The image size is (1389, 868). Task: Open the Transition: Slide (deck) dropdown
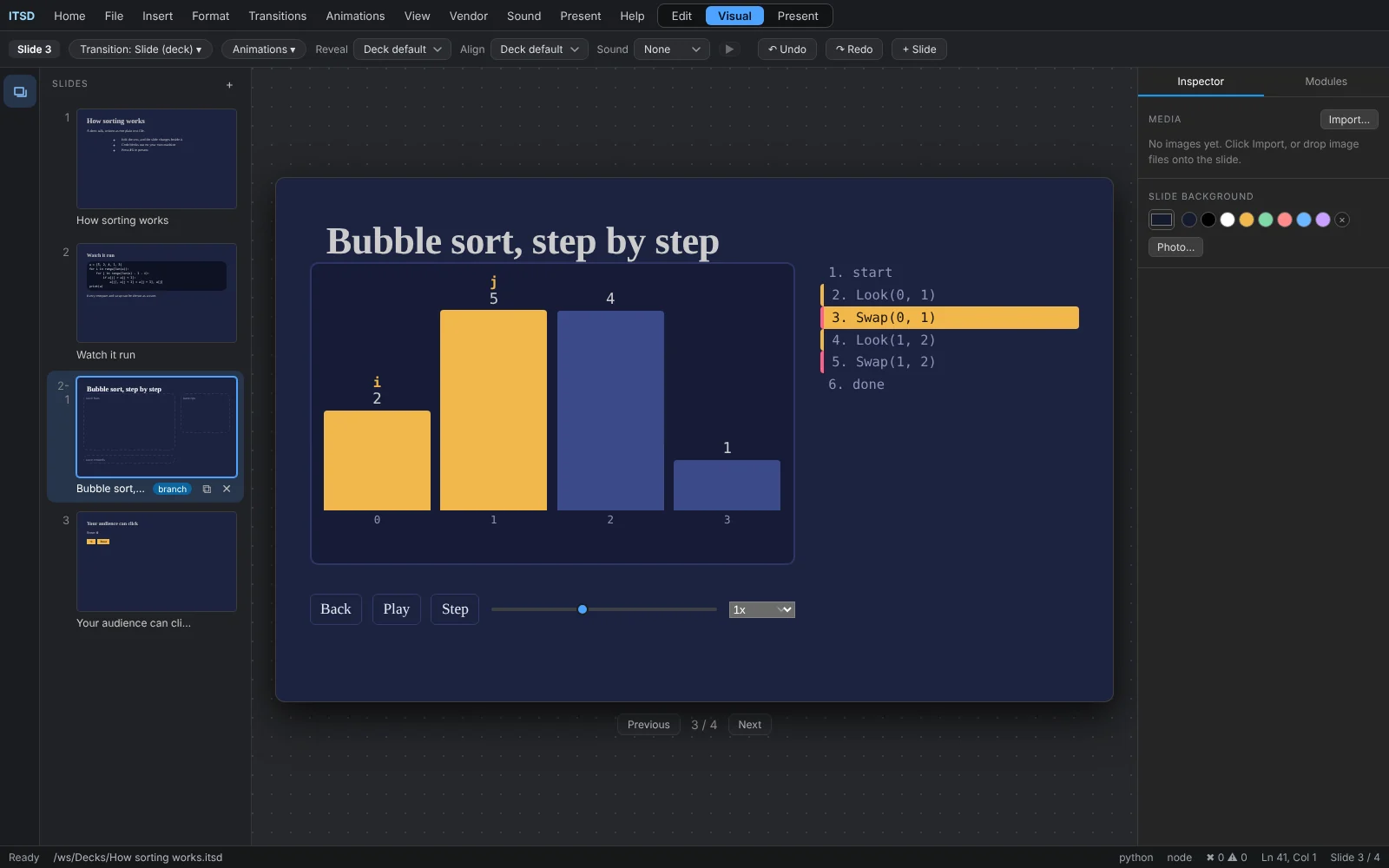pyautogui.click(x=141, y=49)
